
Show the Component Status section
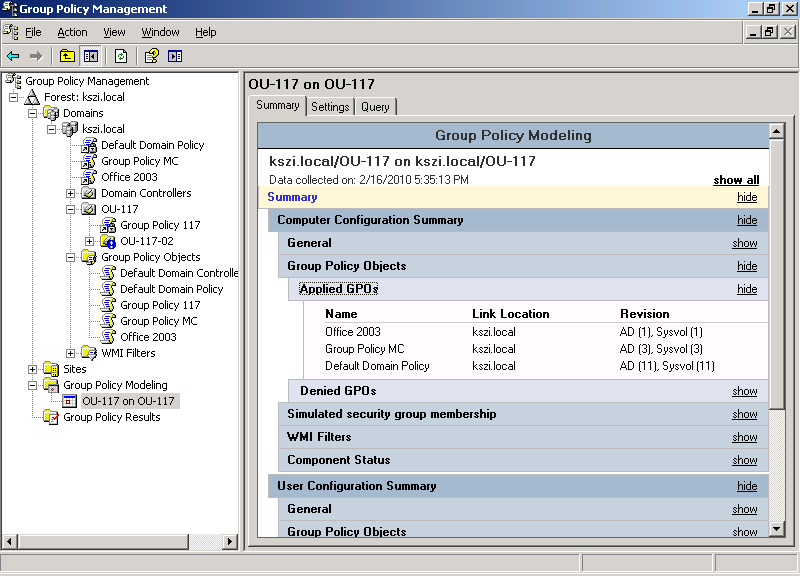point(745,460)
